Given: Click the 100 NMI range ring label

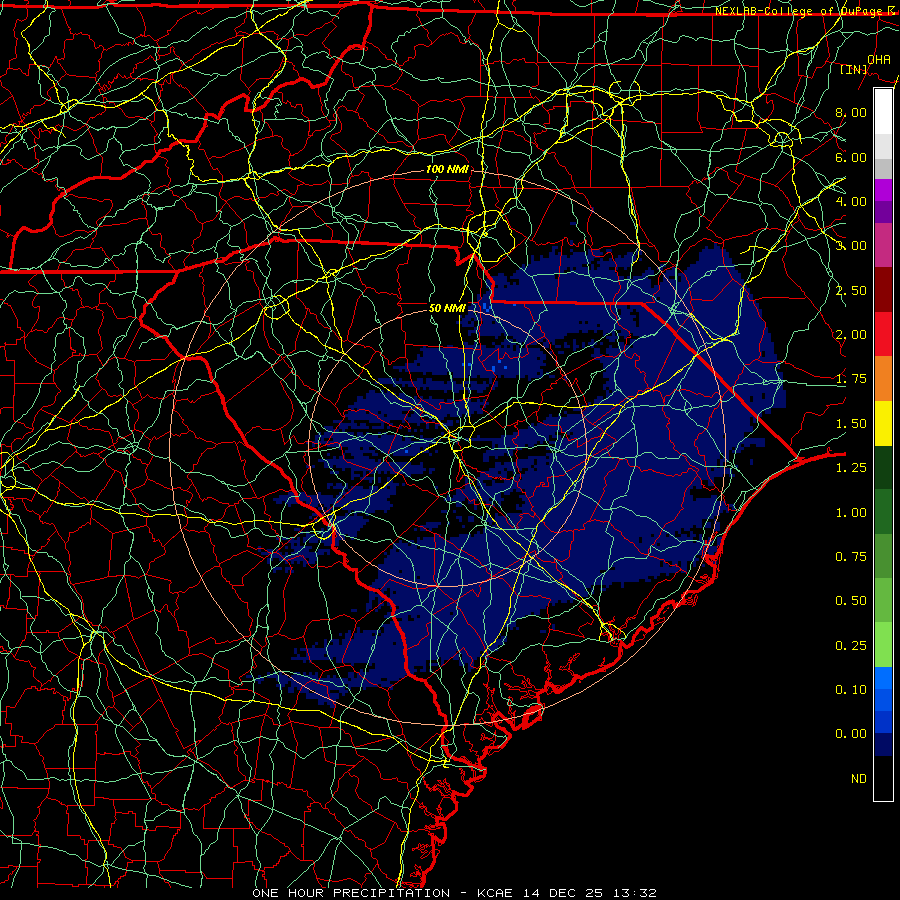Looking at the screenshot, I should coord(447,169).
